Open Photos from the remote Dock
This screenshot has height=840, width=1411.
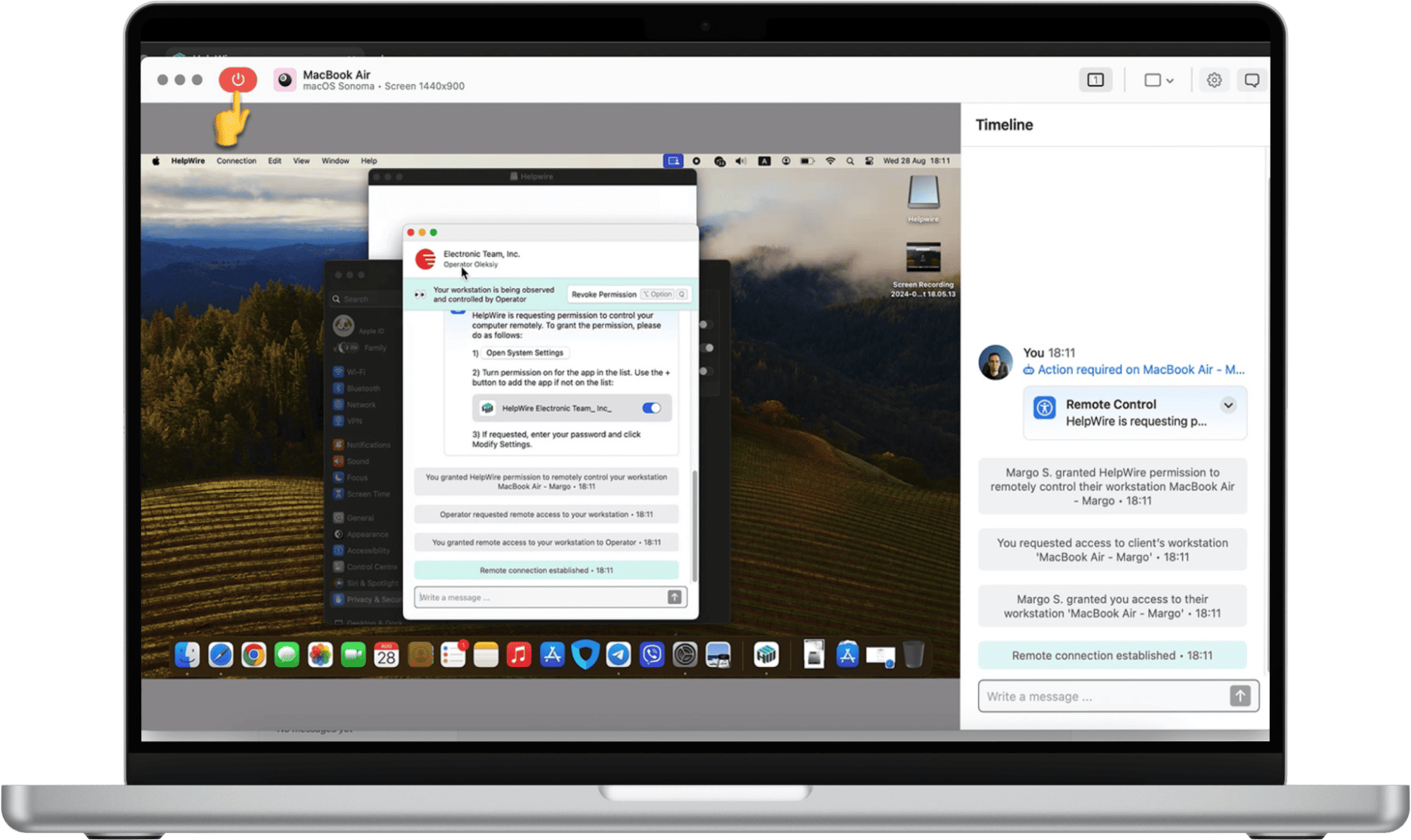click(x=320, y=654)
